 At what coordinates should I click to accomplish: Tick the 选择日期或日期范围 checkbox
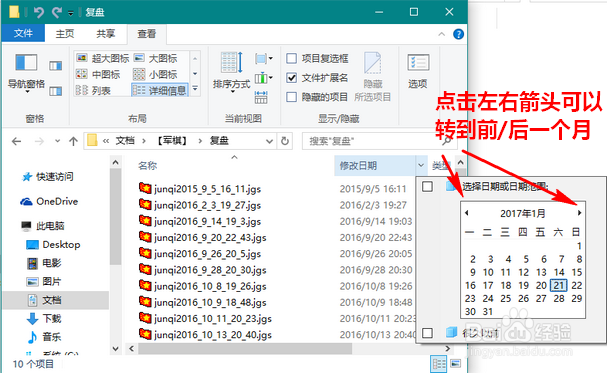[x=427, y=186]
